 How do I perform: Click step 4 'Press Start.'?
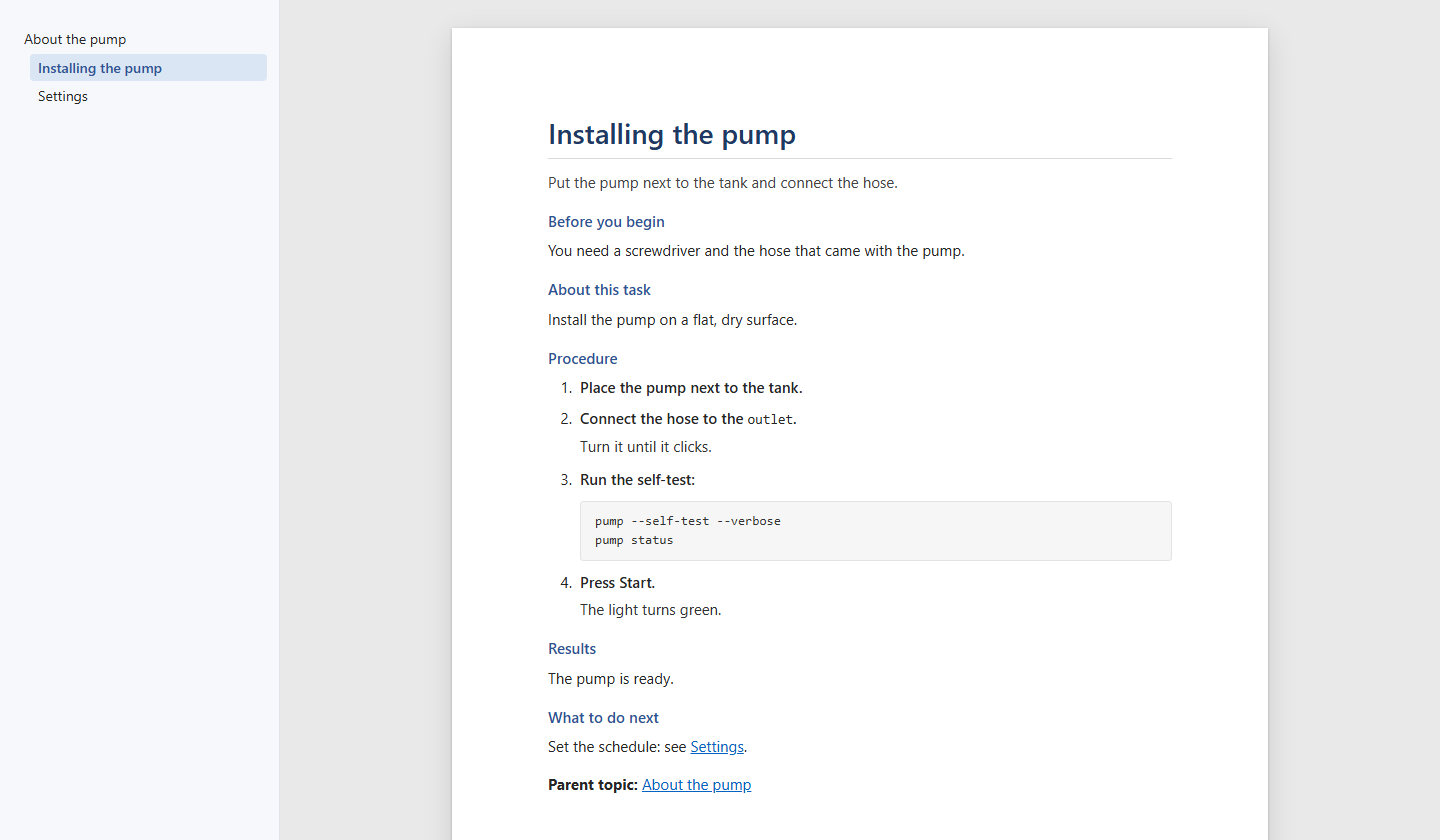click(x=617, y=583)
